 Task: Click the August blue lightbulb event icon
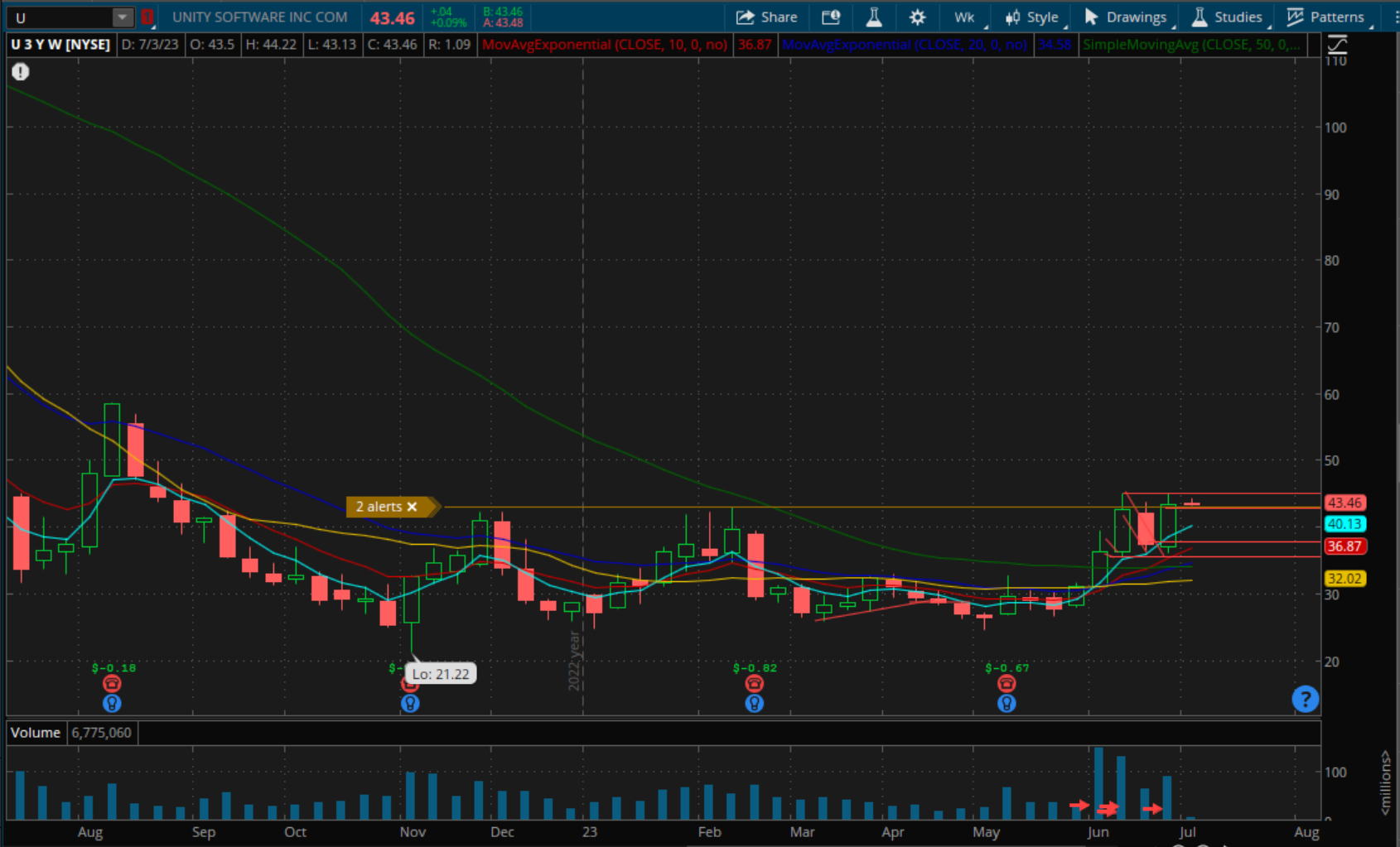point(112,704)
